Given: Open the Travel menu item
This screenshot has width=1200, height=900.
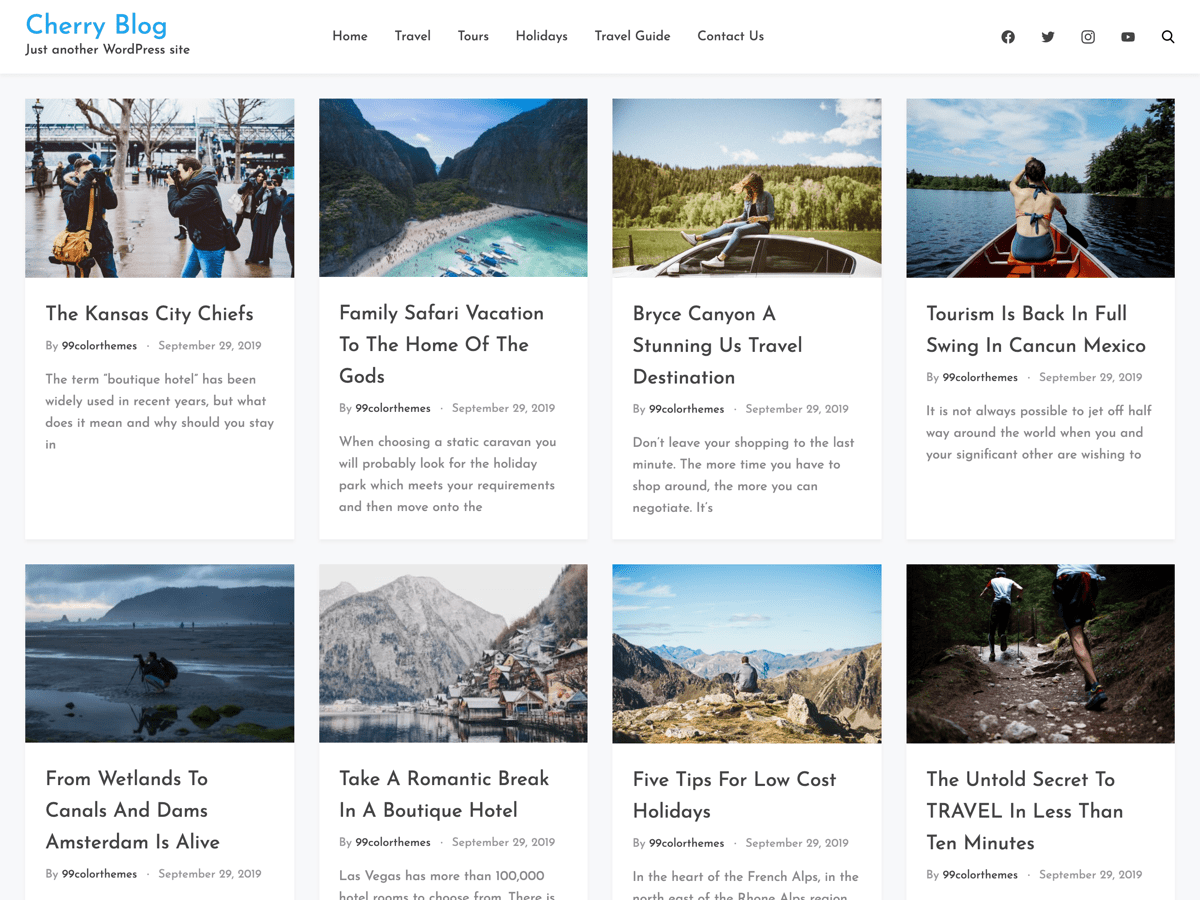Looking at the screenshot, I should click(412, 36).
